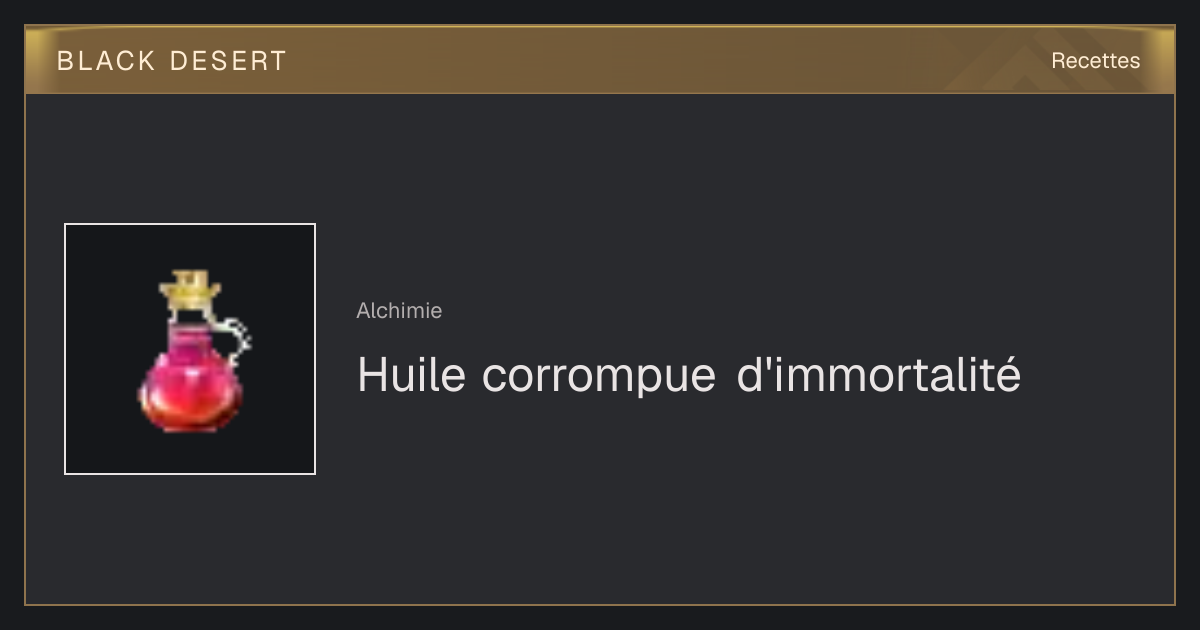Open the Huile corrompue d'immortalité title

[689, 376]
